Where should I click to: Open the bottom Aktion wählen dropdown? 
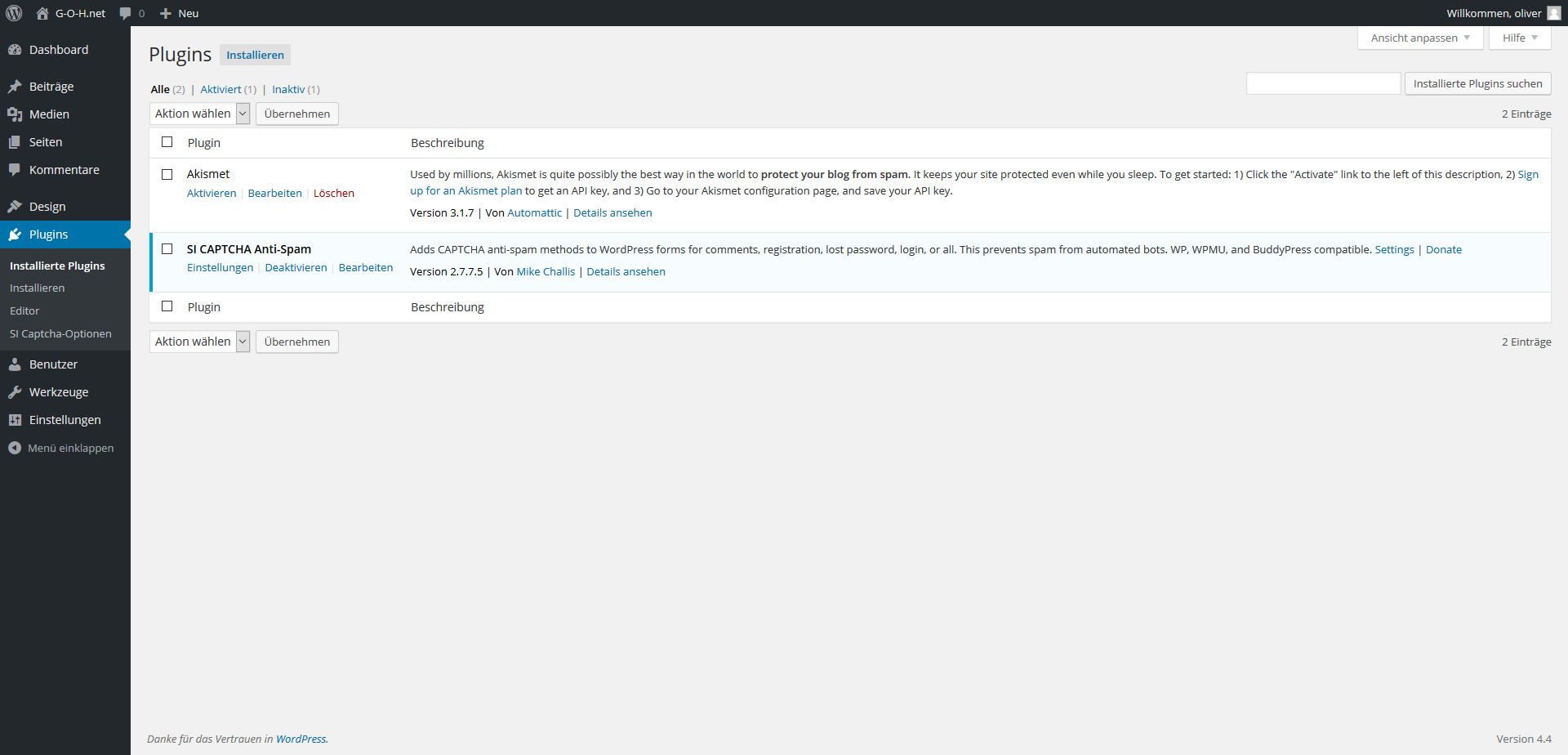[199, 342]
